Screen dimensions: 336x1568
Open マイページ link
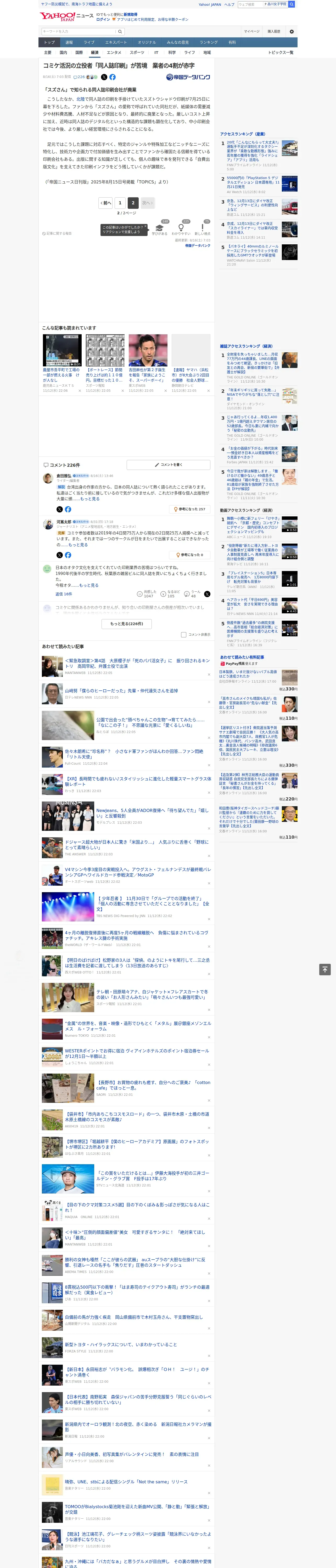[252, 32]
